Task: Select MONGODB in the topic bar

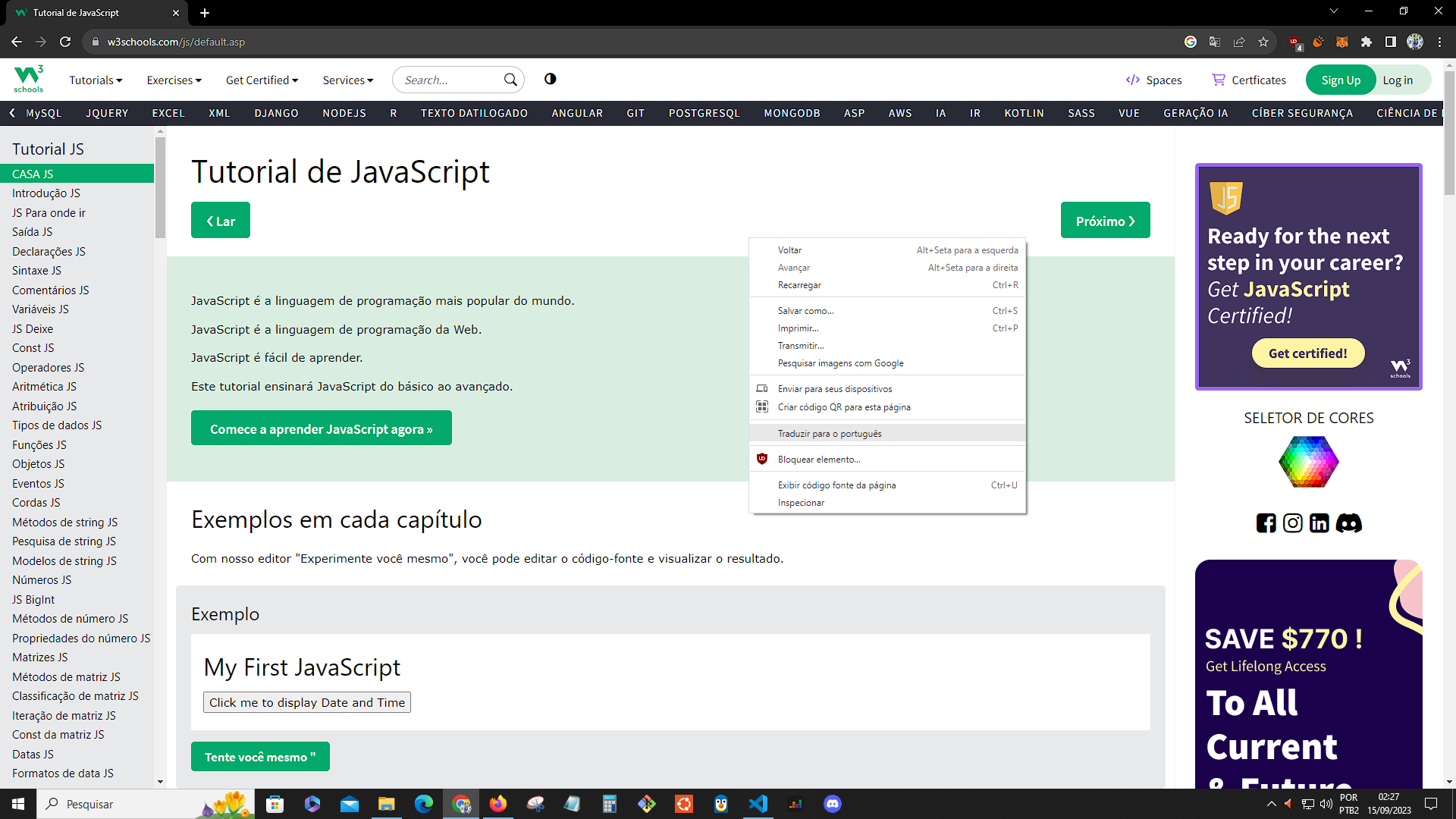Action: (x=792, y=113)
